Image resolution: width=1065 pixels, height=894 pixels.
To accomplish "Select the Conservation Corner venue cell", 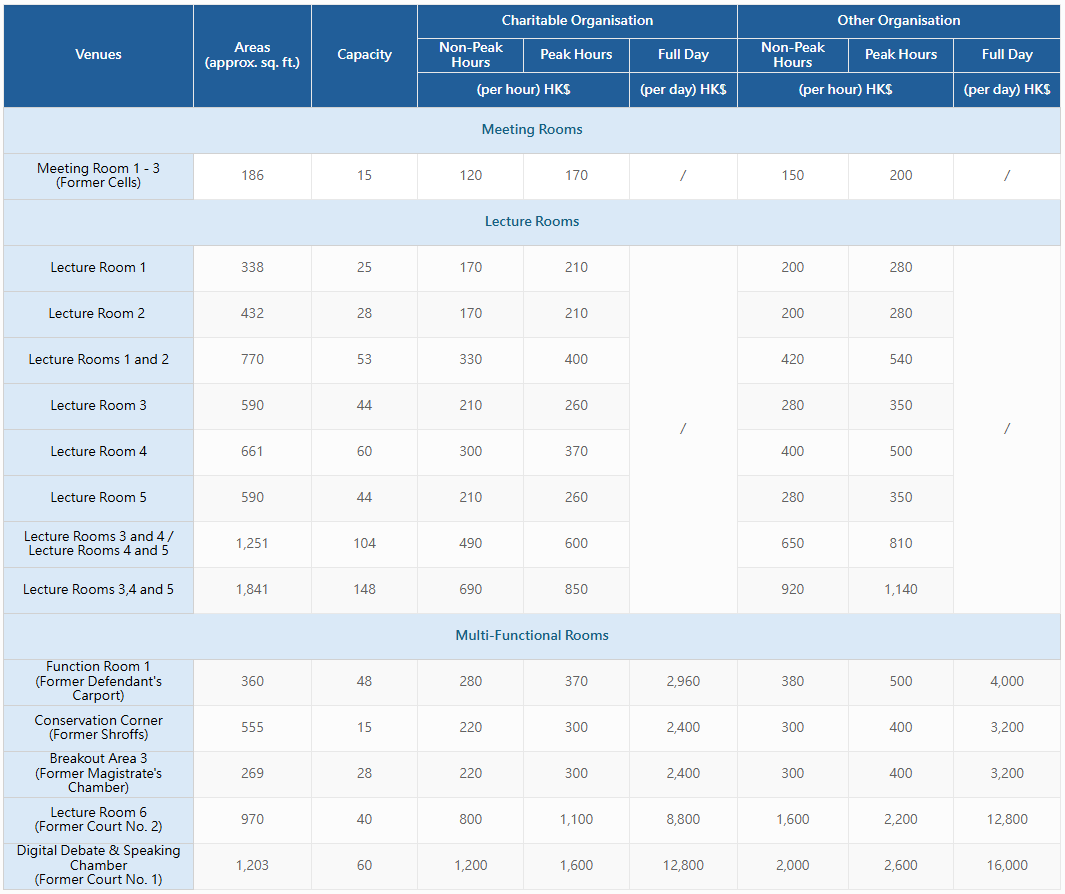I will 98,728.
